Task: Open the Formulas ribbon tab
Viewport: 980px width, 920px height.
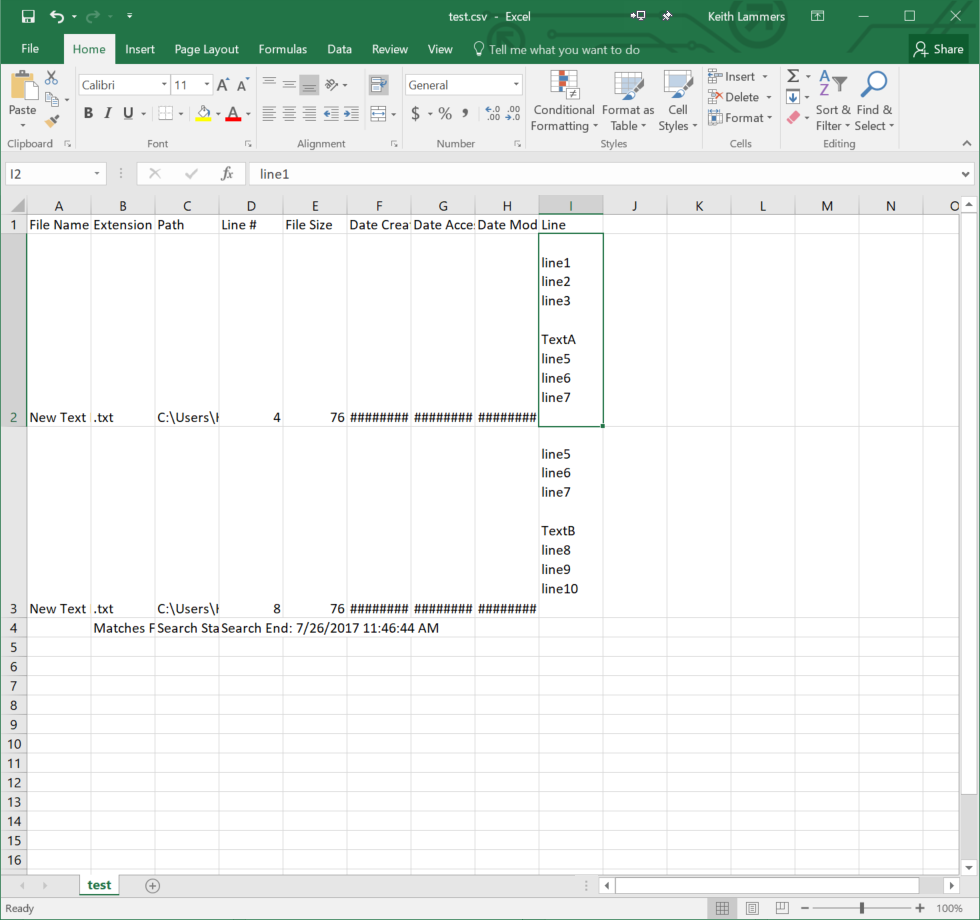Action: pyautogui.click(x=282, y=49)
